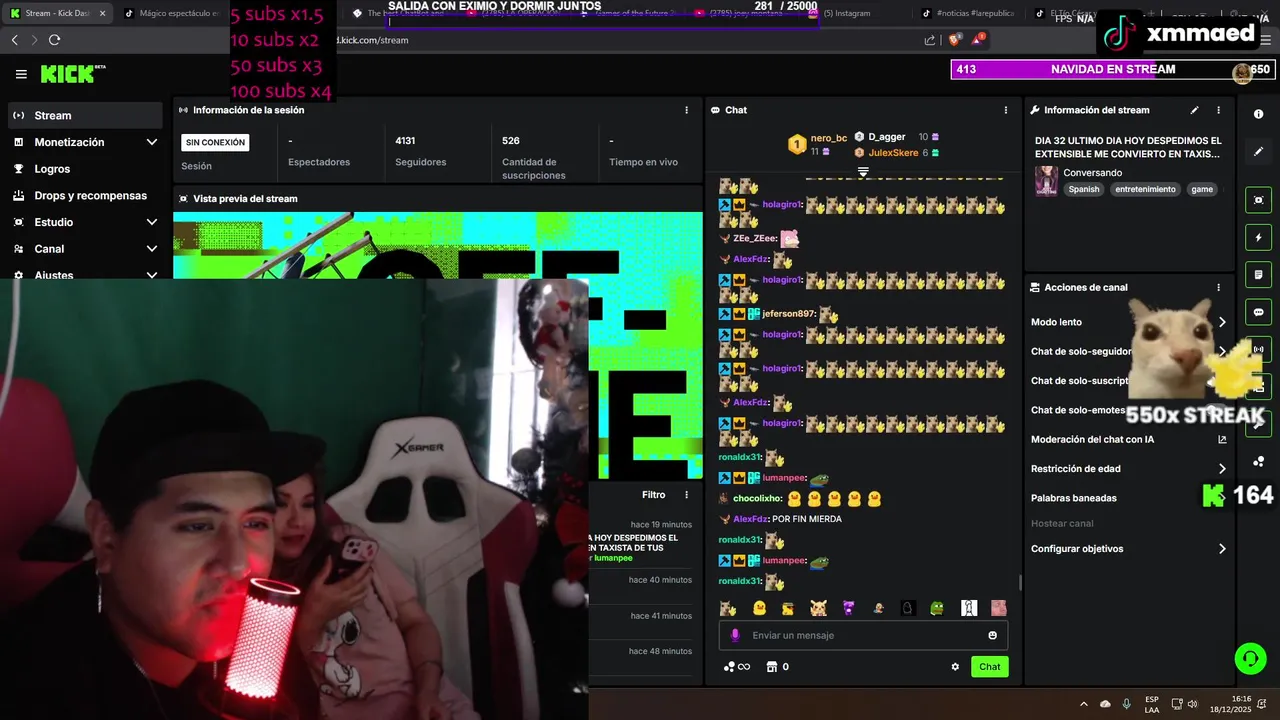Click the chat panel scrollbar
Image resolution: width=1280 pixels, height=720 pixels.
pos(1019,581)
